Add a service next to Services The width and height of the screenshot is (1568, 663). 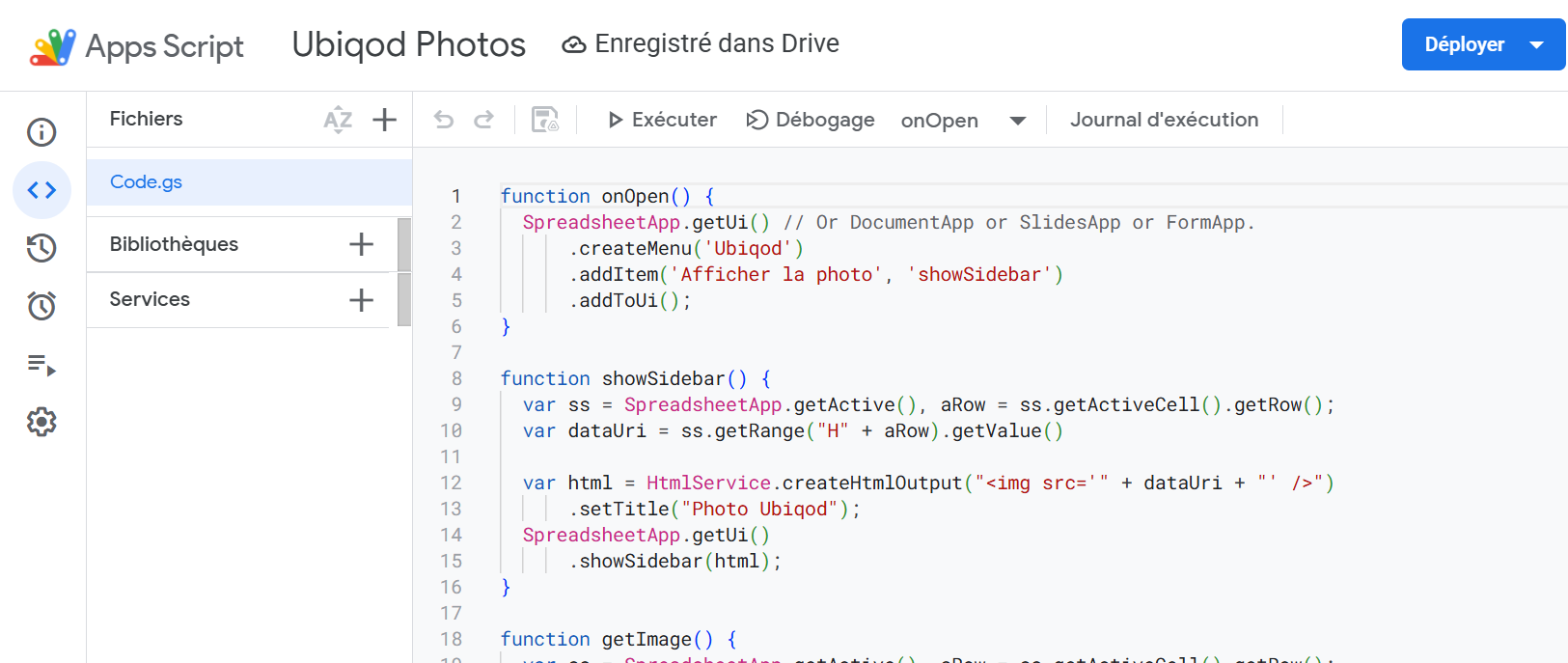click(361, 300)
